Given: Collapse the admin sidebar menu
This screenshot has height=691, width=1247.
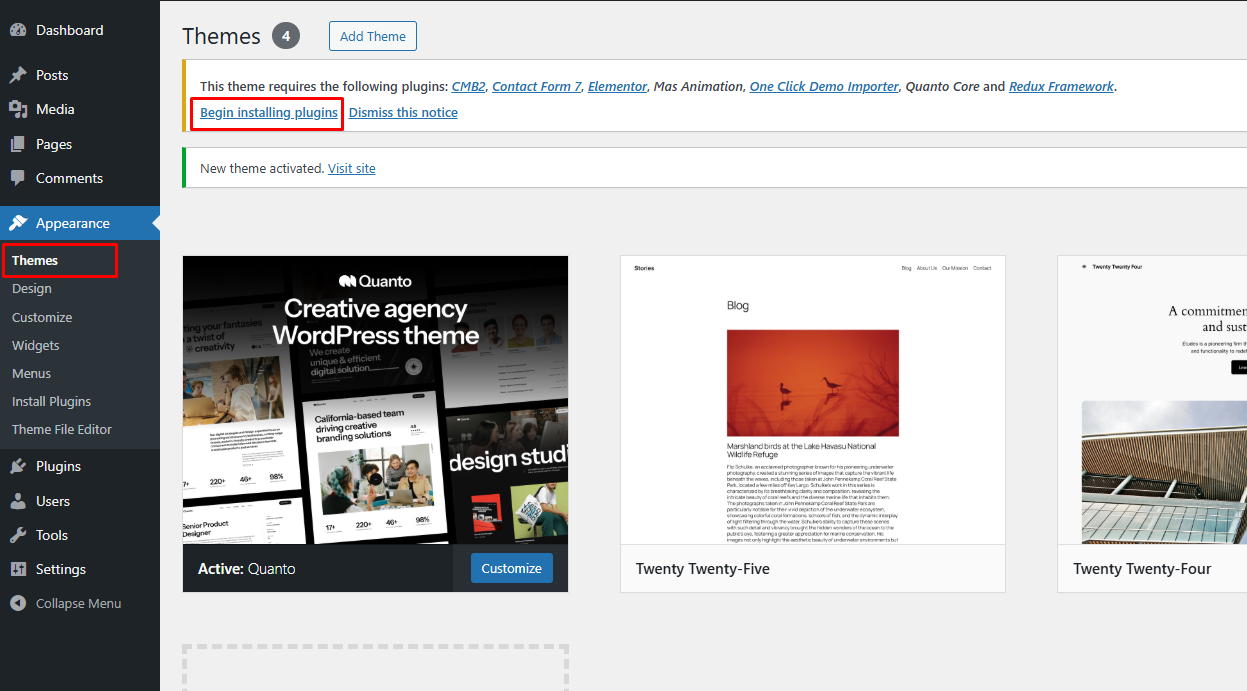Looking at the screenshot, I should click(x=78, y=603).
